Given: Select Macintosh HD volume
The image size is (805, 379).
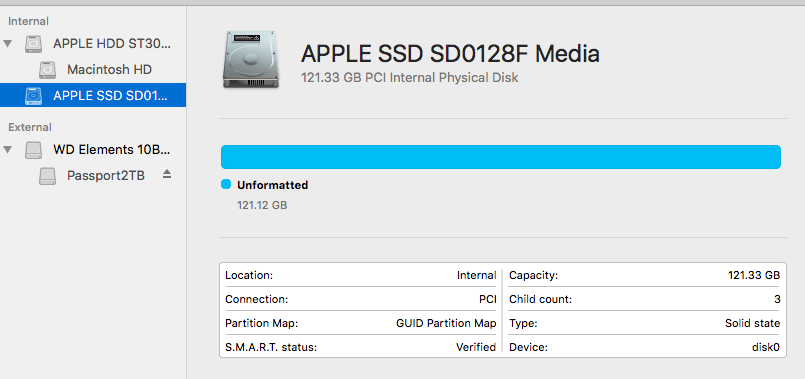Looking at the screenshot, I should (109, 70).
